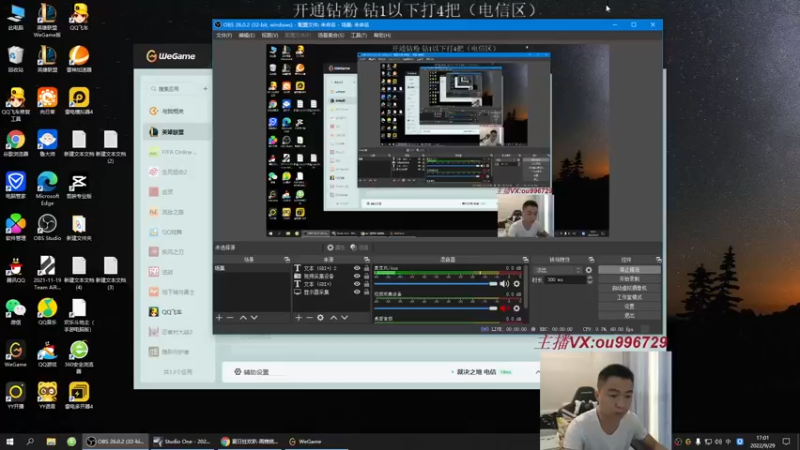Open OBS 视图(V) menu

coord(269,35)
